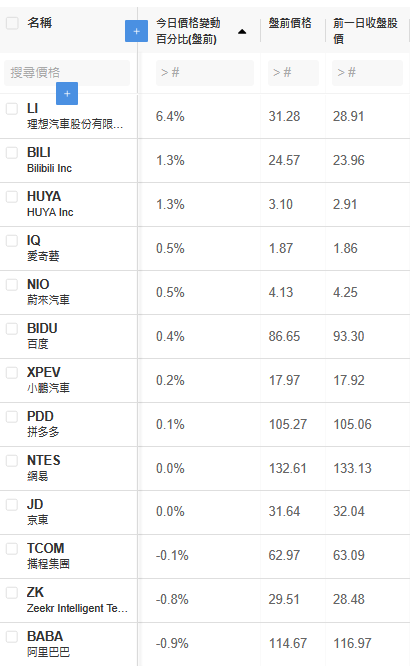Enable the checkbox next to BABA 阿里巴巴

[12, 637]
